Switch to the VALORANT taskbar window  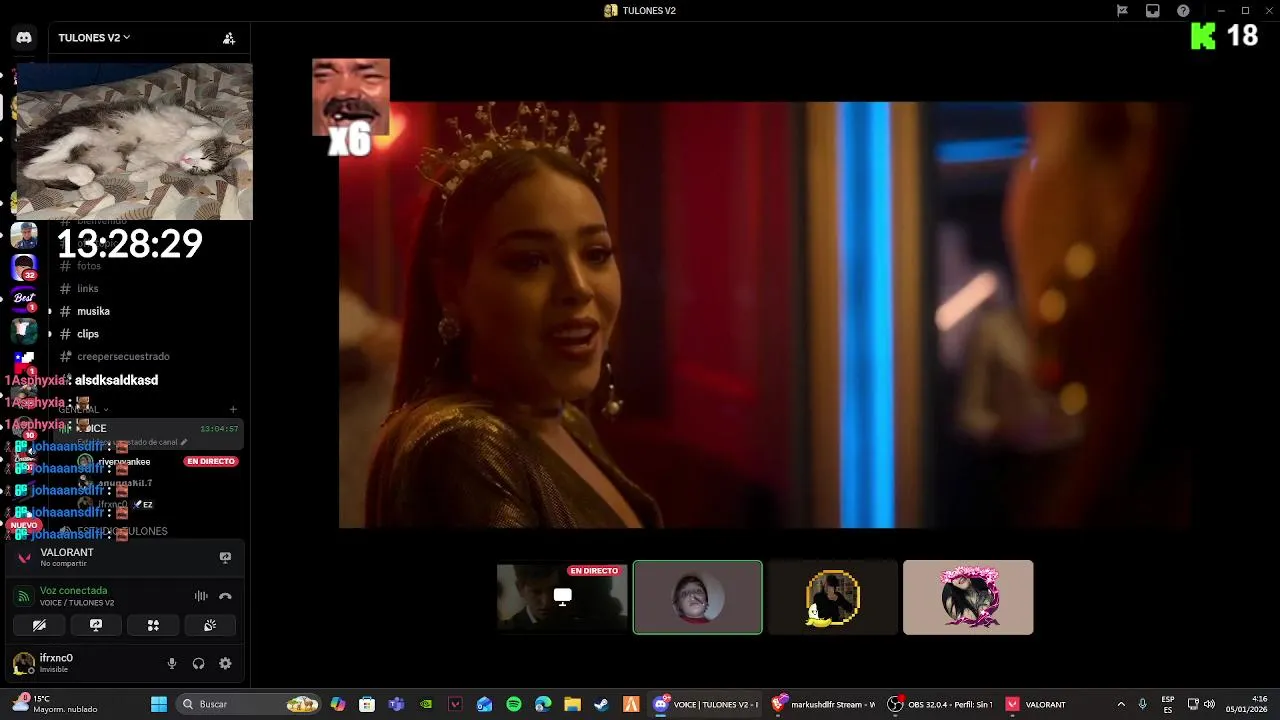tap(1036, 704)
